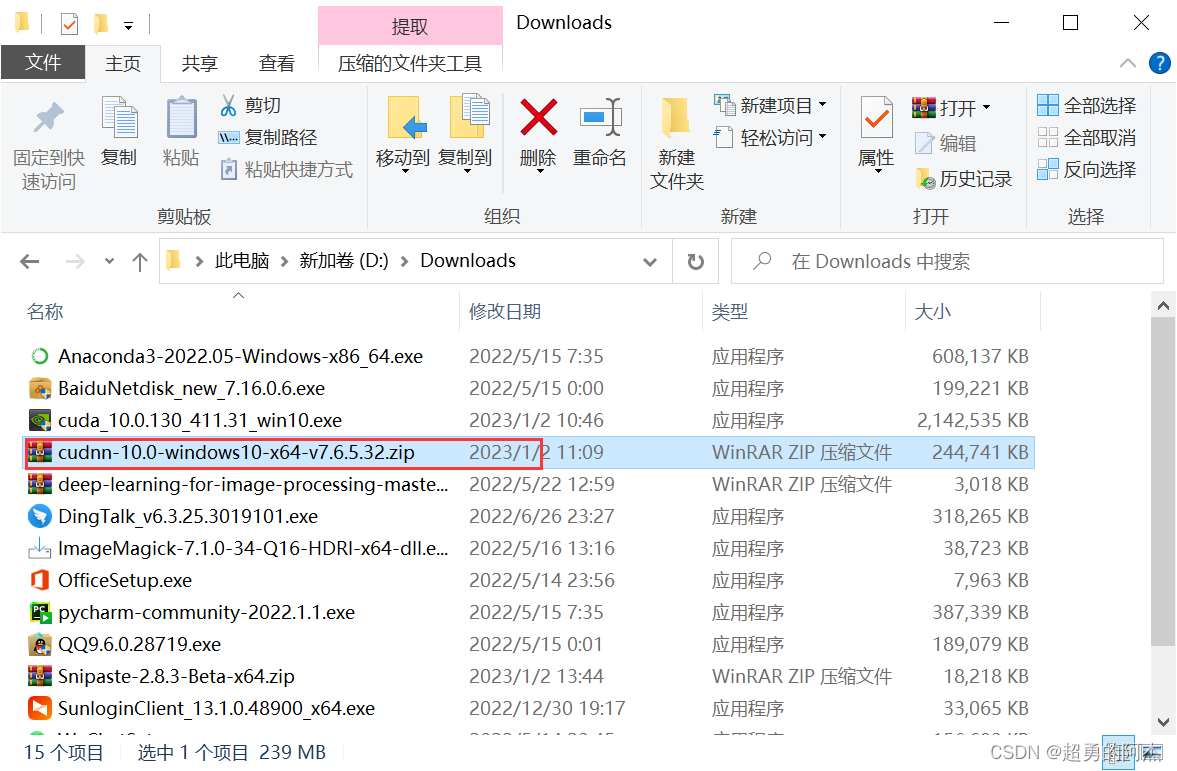Open the Quick Access Toolbar customize dropdown

pos(128,26)
